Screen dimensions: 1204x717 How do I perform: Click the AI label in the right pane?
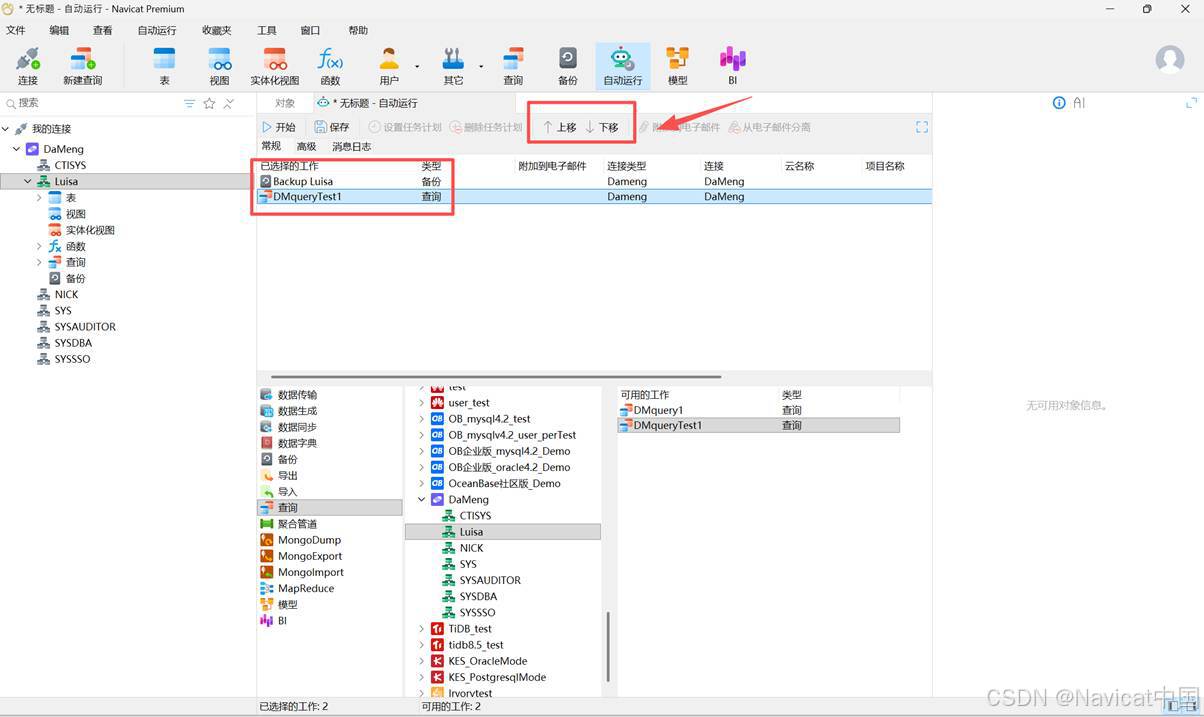pos(1079,103)
